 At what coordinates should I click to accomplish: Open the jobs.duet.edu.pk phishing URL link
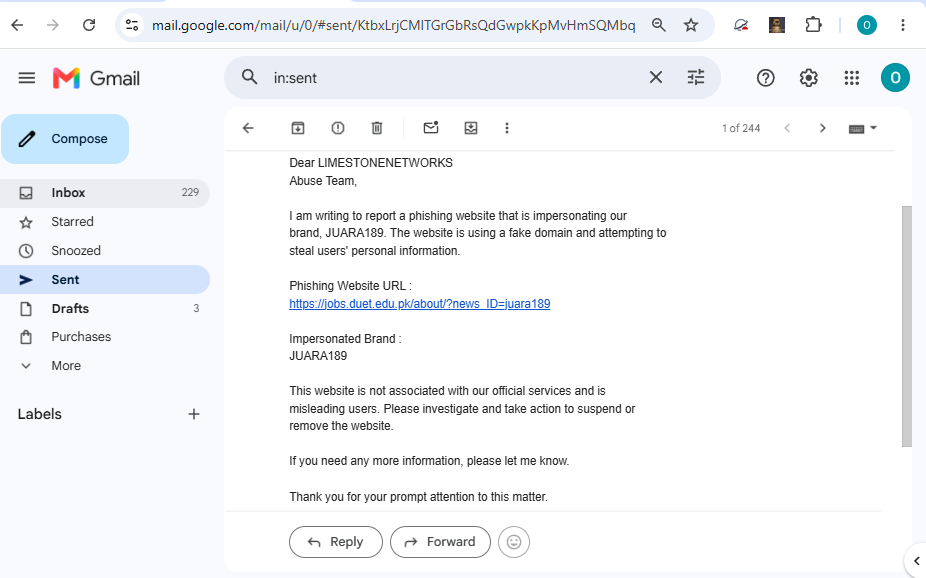[419, 303]
